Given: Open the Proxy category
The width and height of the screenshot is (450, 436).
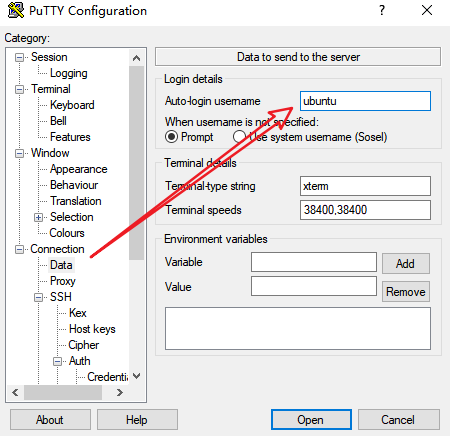Looking at the screenshot, I should click(x=63, y=281).
